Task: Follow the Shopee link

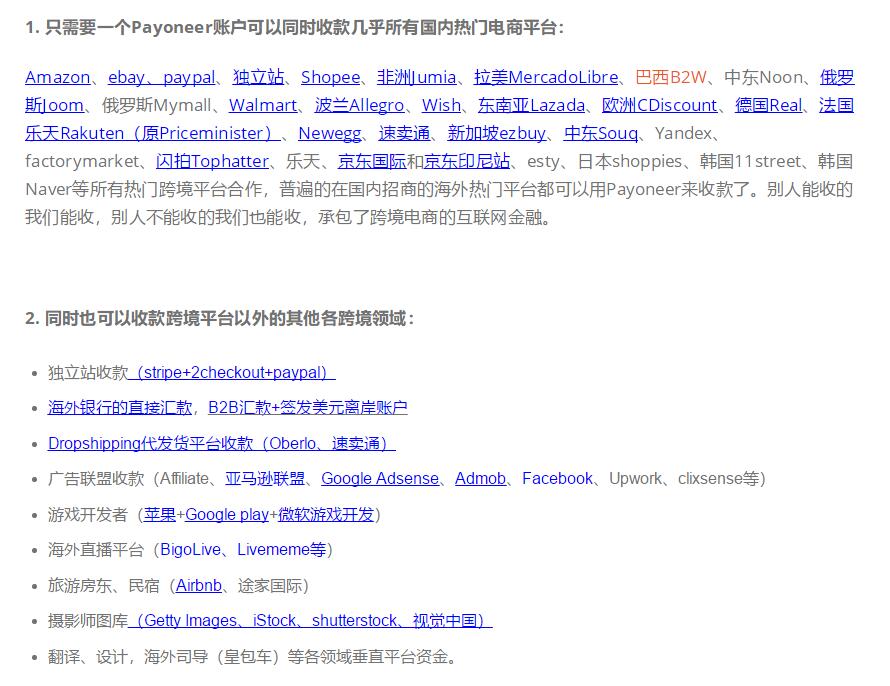Action: tap(330, 77)
